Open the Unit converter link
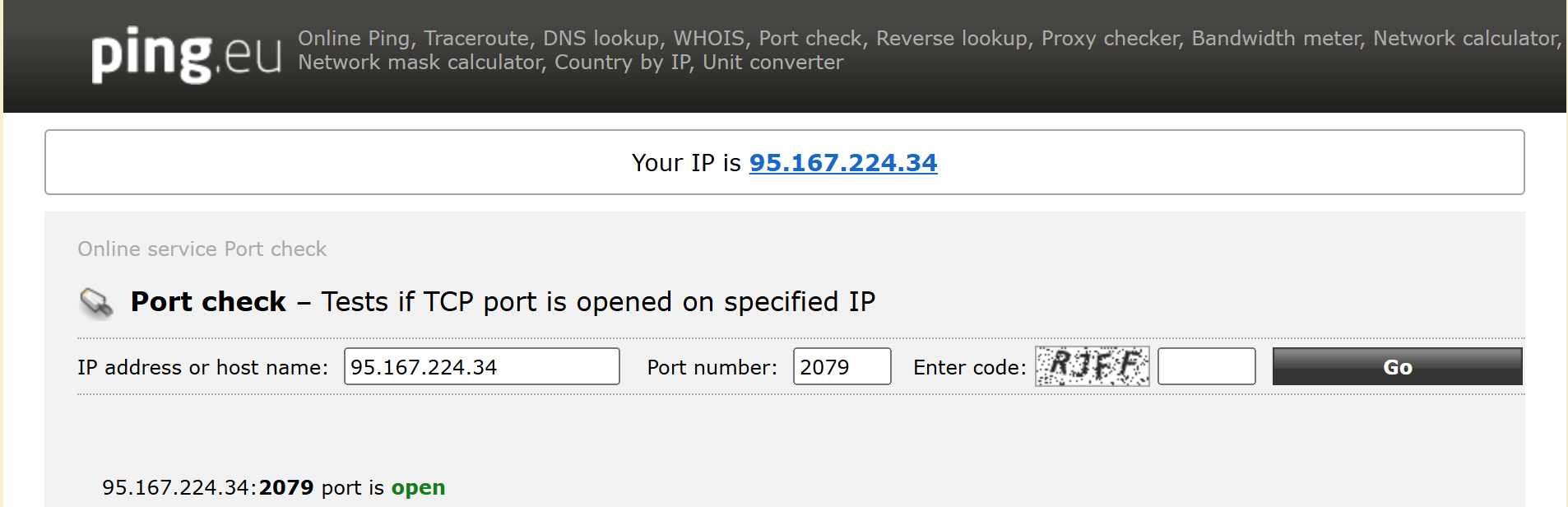Image resolution: width=1568 pixels, height=507 pixels. 772,63
